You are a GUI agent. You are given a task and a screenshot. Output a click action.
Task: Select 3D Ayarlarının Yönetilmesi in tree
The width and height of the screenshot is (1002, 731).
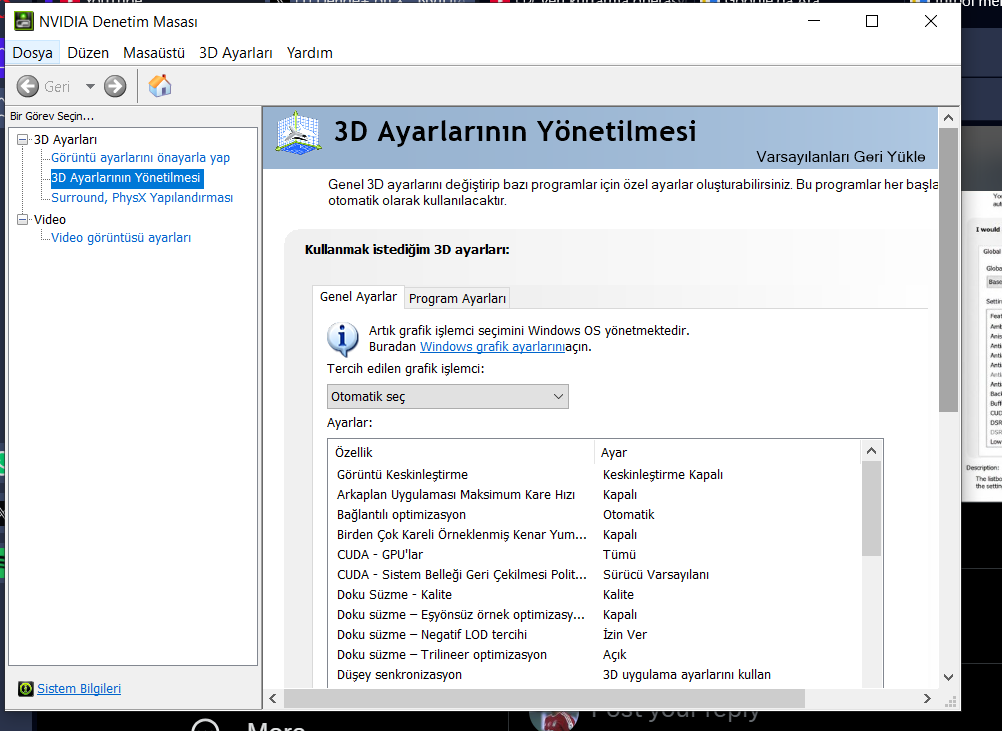point(126,178)
